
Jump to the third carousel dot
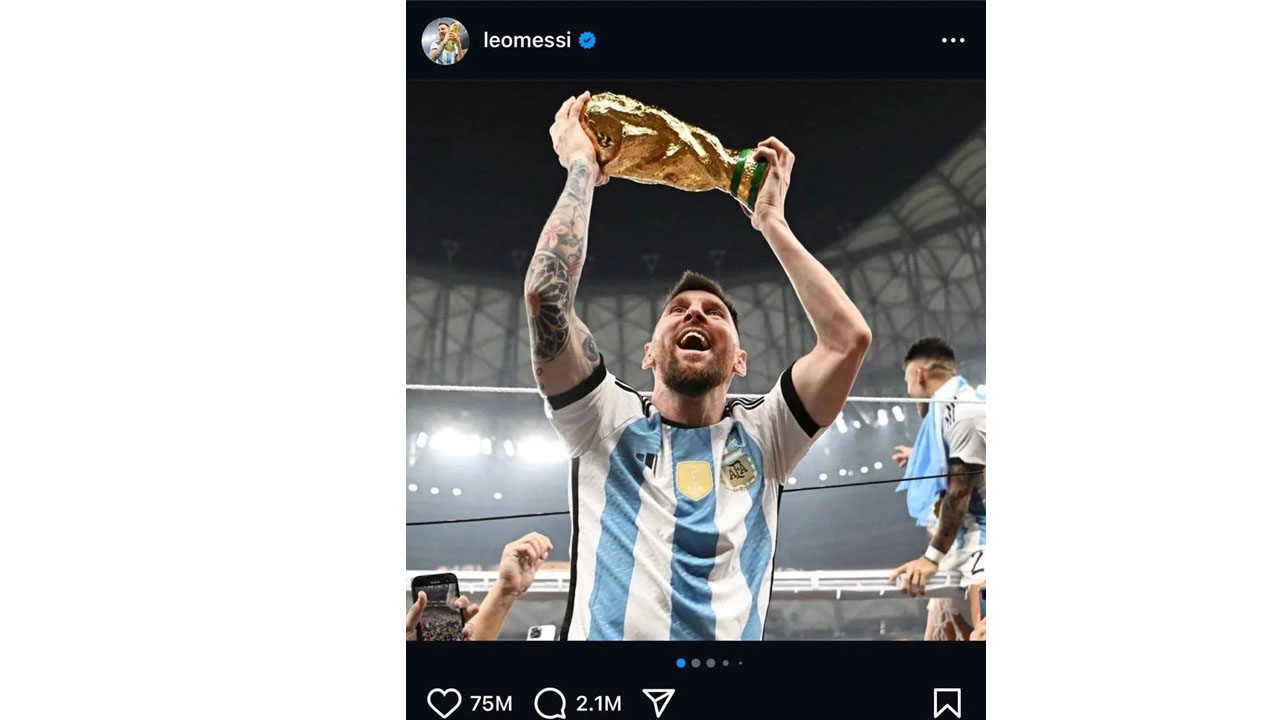point(711,663)
